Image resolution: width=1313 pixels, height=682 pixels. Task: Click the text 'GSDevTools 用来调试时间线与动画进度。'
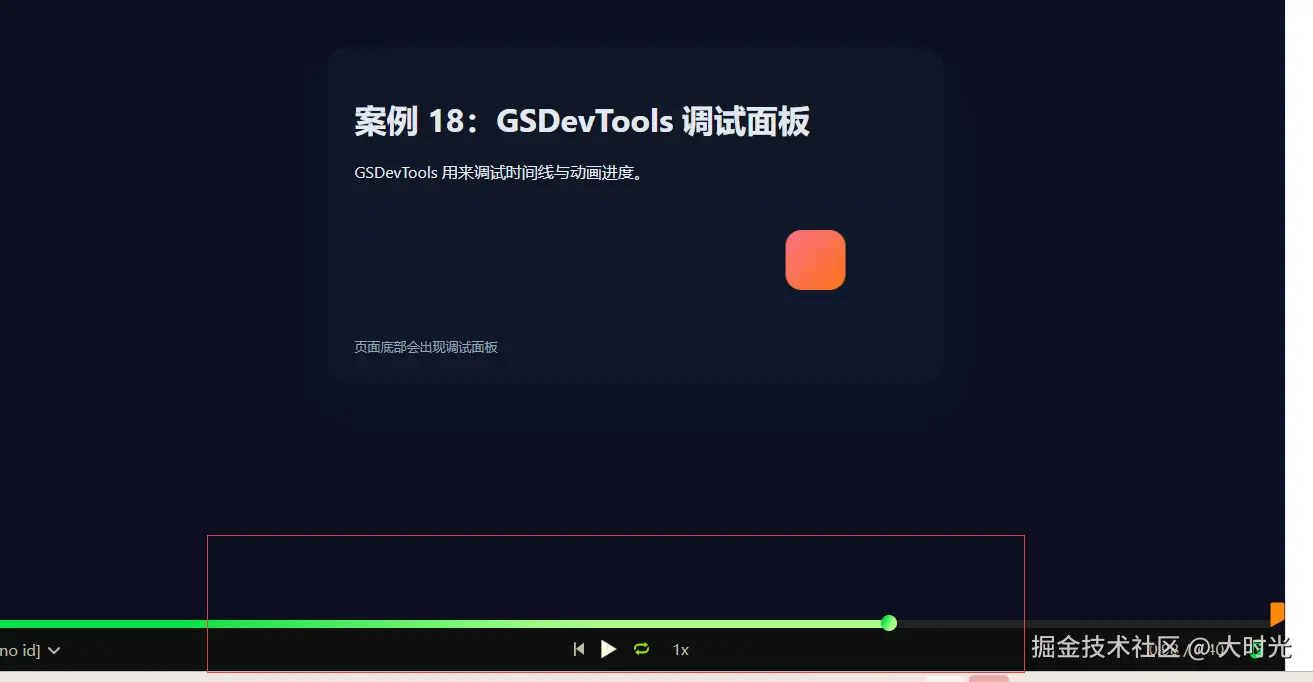pyautogui.click(x=500, y=173)
